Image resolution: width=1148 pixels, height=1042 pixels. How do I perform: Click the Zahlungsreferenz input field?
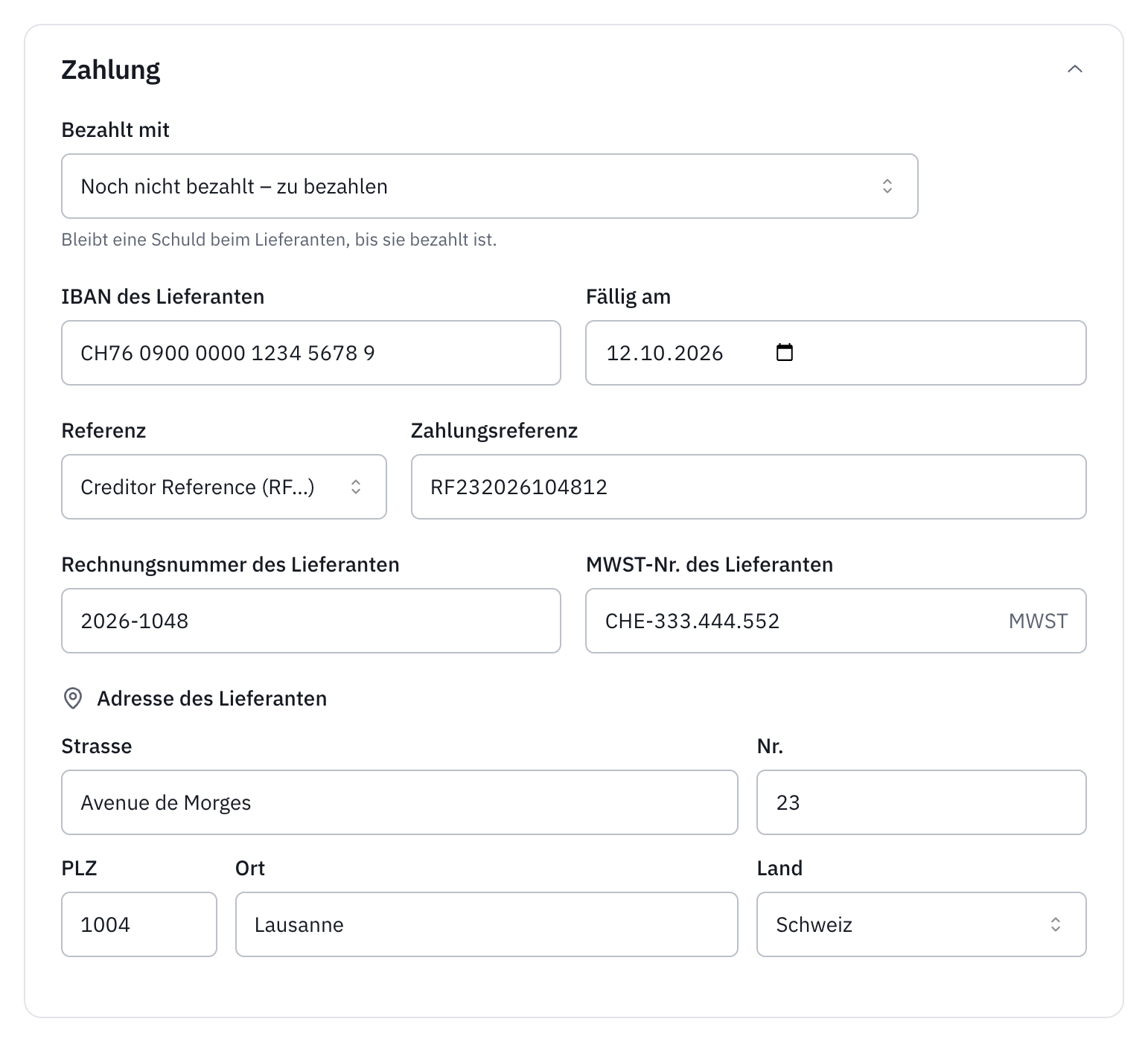pyautogui.click(x=748, y=487)
